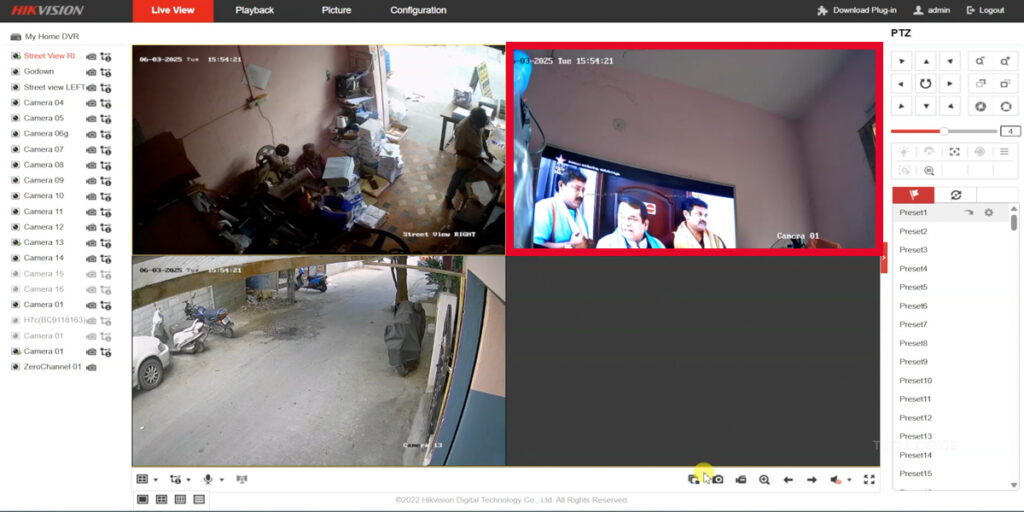Open Preset1 settings gear
The image size is (1024, 512).
click(x=988, y=213)
